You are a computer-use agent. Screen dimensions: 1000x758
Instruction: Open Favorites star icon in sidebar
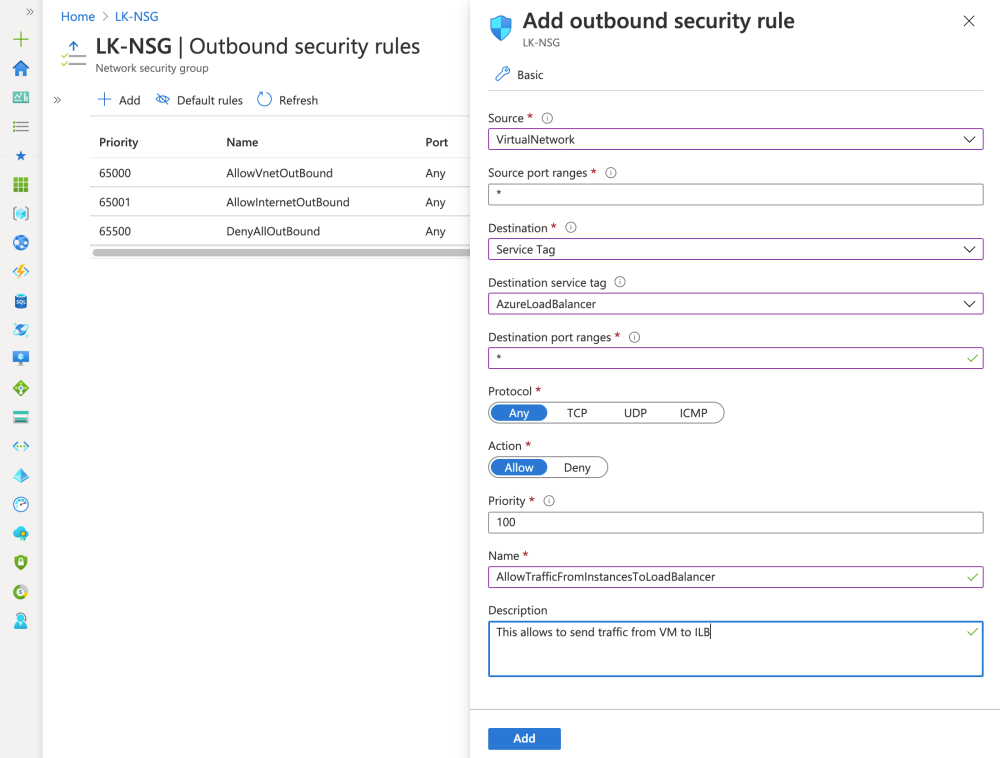pos(21,156)
